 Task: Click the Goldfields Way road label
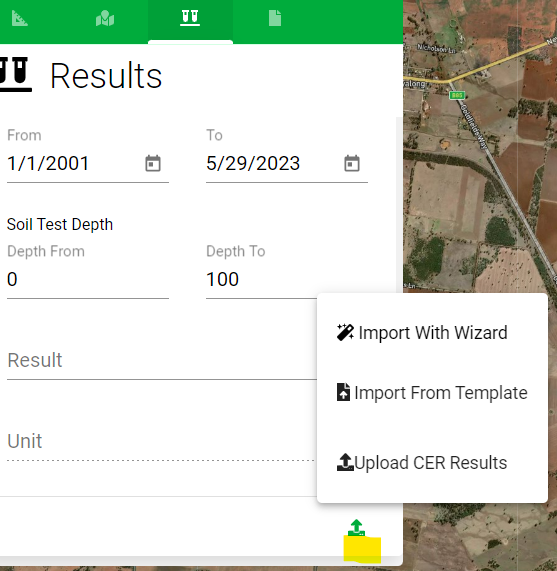coord(474,127)
